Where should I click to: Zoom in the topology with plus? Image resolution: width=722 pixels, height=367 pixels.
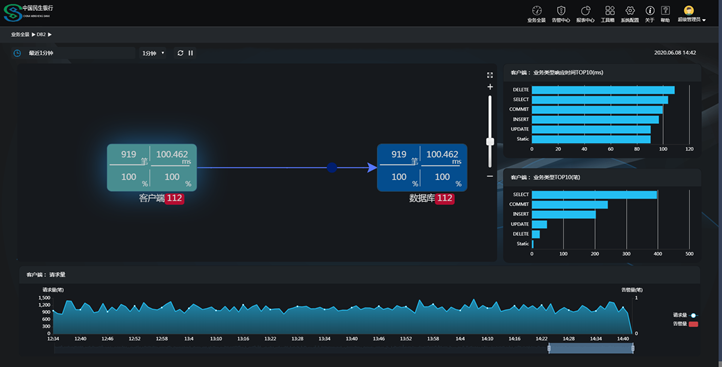tap(490, 87)
